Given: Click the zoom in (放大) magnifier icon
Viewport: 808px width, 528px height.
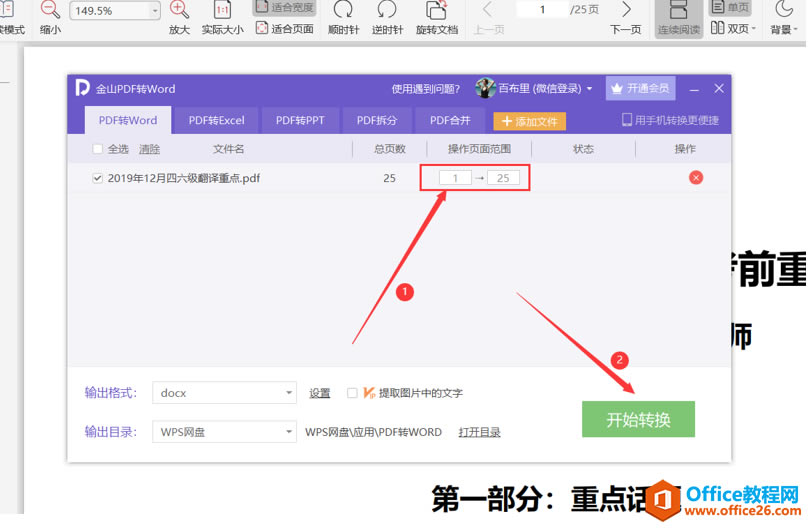Looking at the screenshot, I should tap(179, 11).
